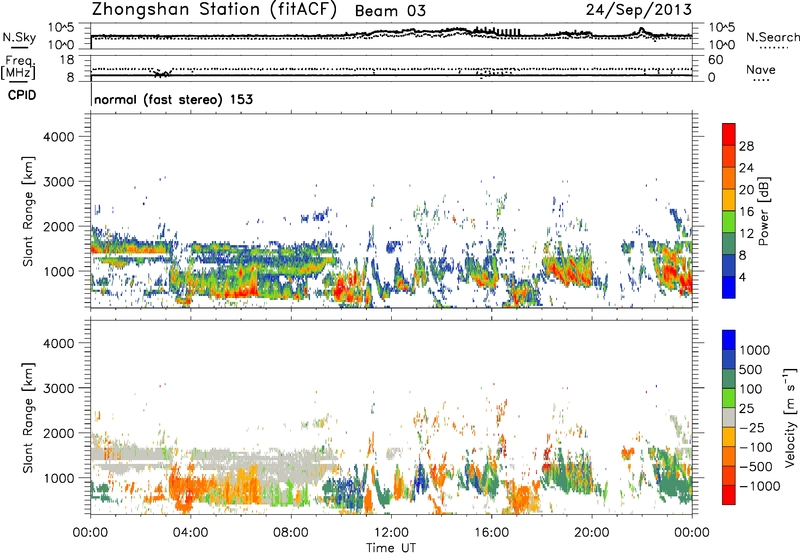Click the title "Zhongshan Station (fitACF)"
The height and width of the screenshot is (554, 800).
tap(214, 9)
